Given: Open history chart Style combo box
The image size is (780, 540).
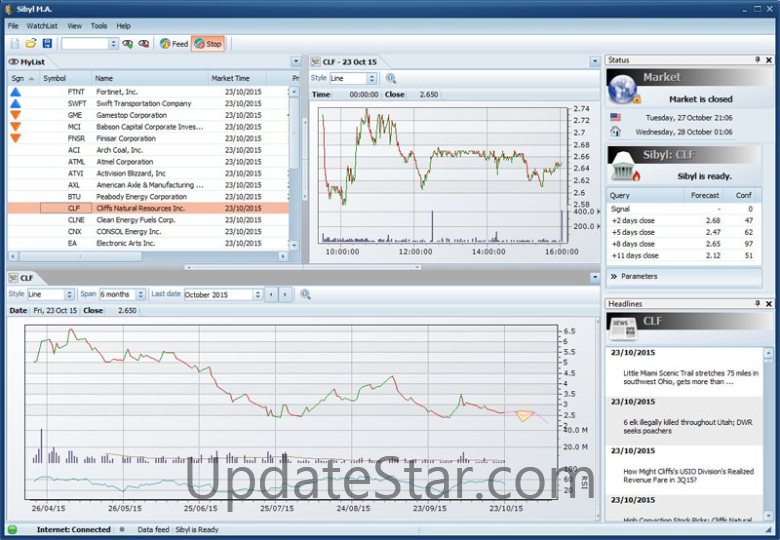Looking at the screenshot, I should (x=51, y=294).
